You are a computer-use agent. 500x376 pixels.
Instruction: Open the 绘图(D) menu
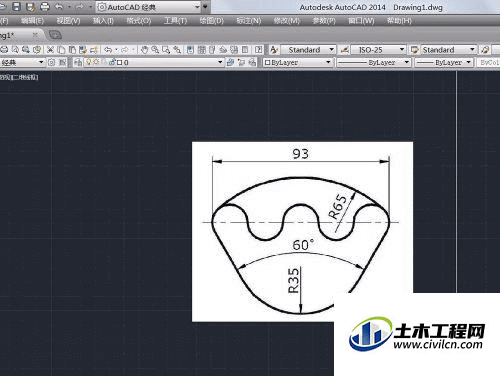click(212, 21)
